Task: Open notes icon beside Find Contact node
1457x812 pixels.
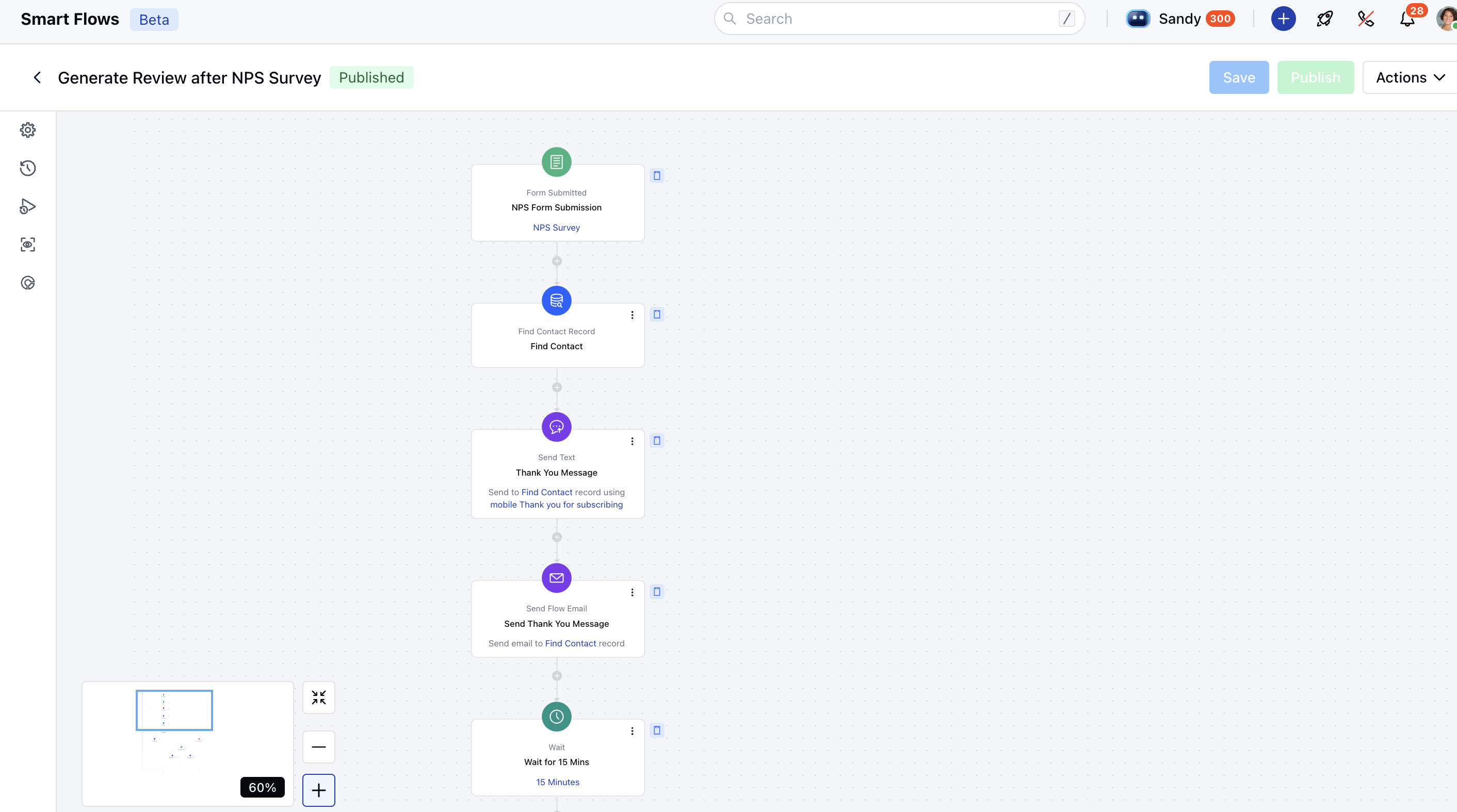Action: point(657,314)
